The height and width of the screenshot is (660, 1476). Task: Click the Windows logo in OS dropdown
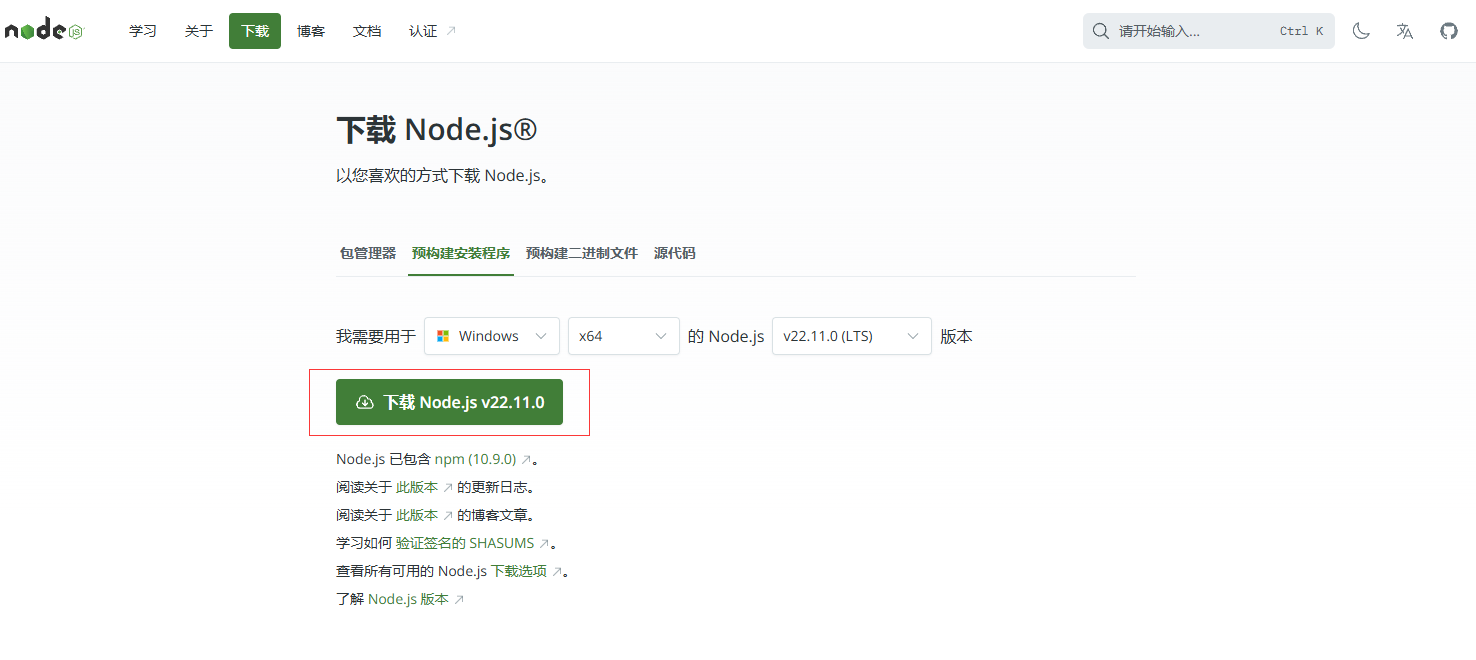pyautogui.click(x=443, y=336)
